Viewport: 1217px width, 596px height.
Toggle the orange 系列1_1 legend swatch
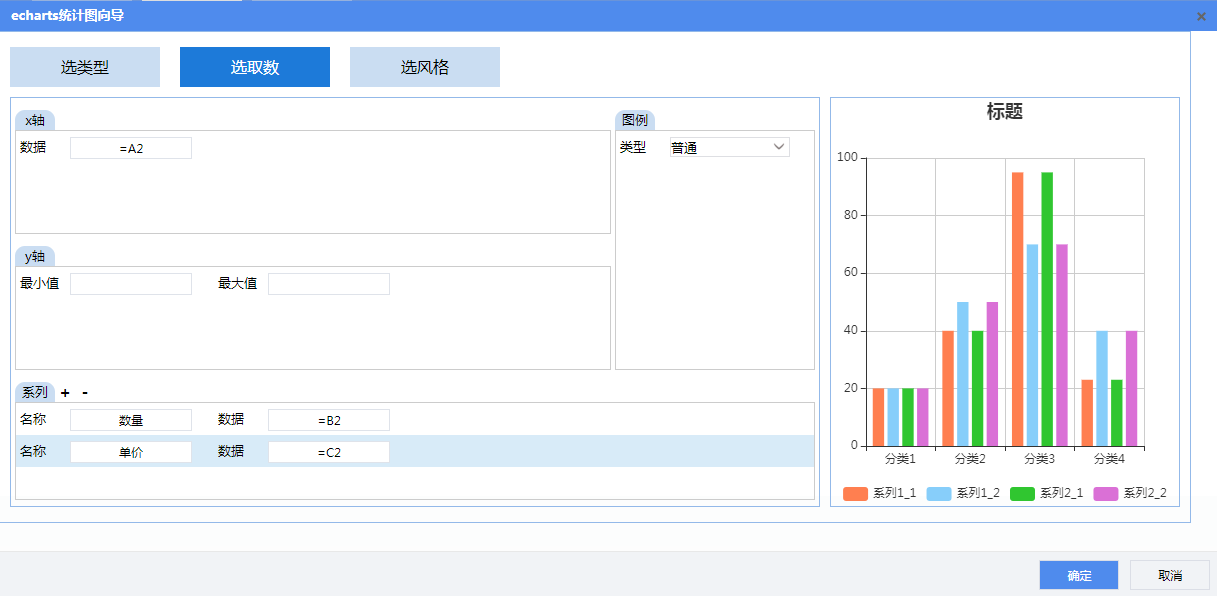tap(855, 493)
